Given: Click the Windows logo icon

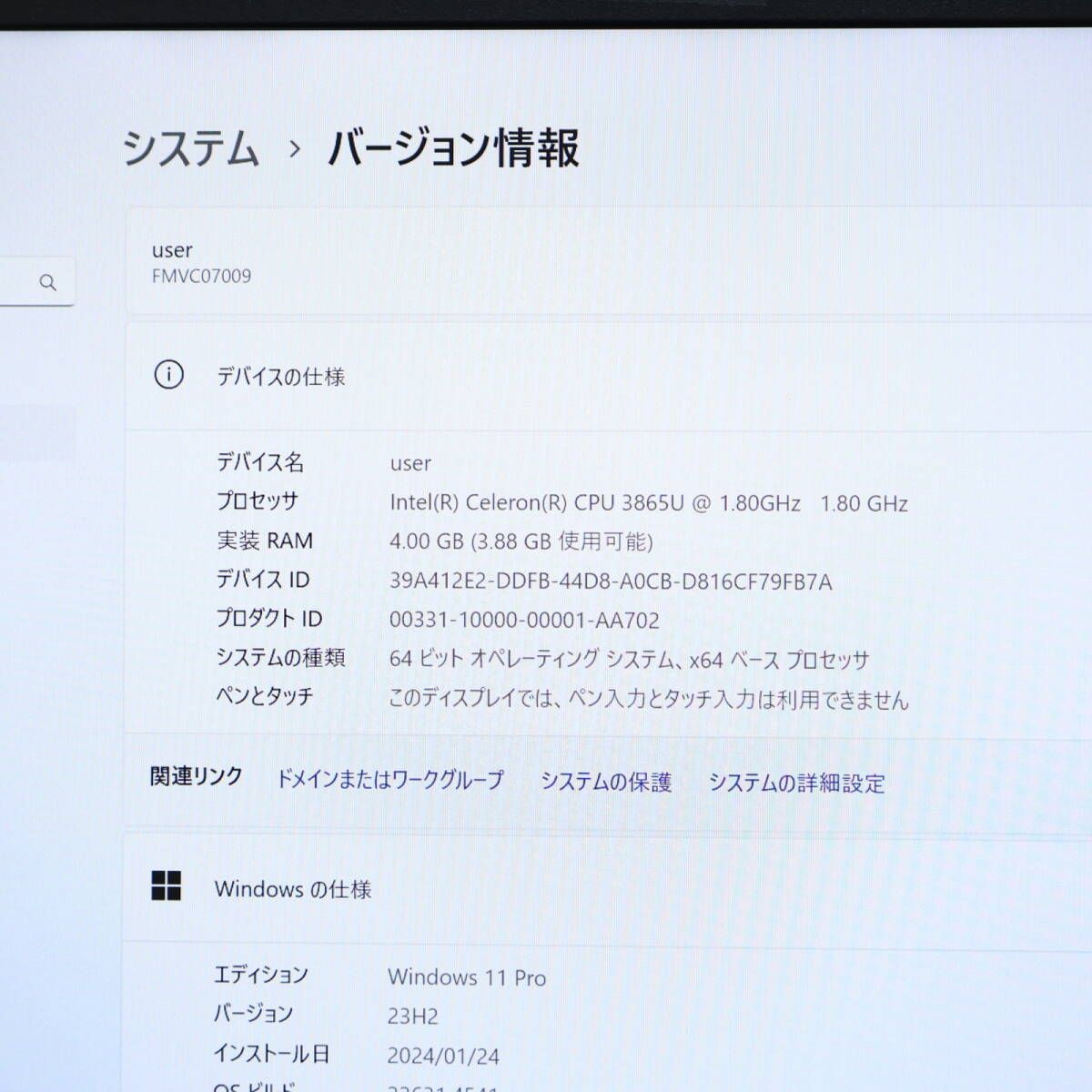Looking at the screenshot, I should (x=166, y=885).
